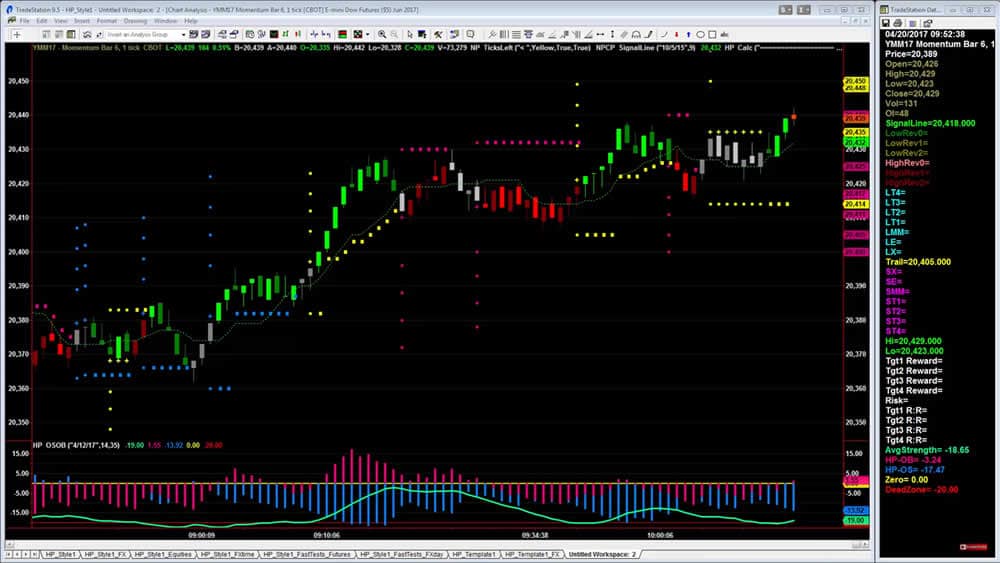Select the horizontal double-arrow drawing tool
Image resolution: width=1000 pixels, height=563 pixels.
(600, 34)
